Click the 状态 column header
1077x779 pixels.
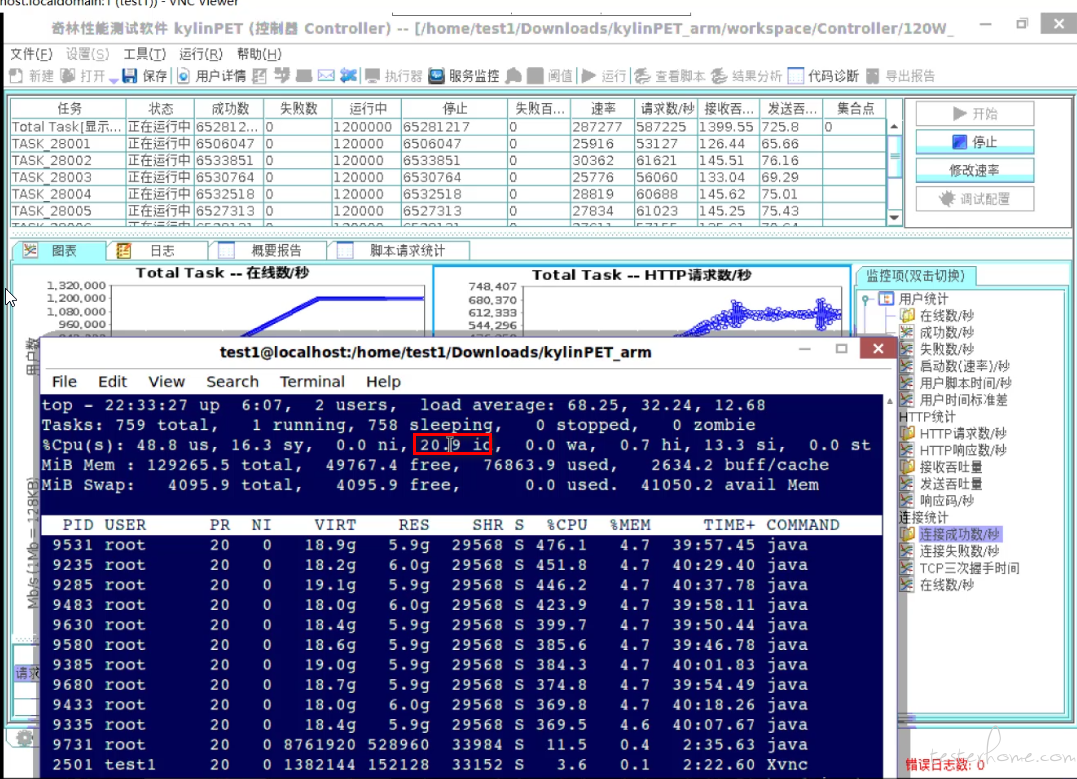point(161,109)
